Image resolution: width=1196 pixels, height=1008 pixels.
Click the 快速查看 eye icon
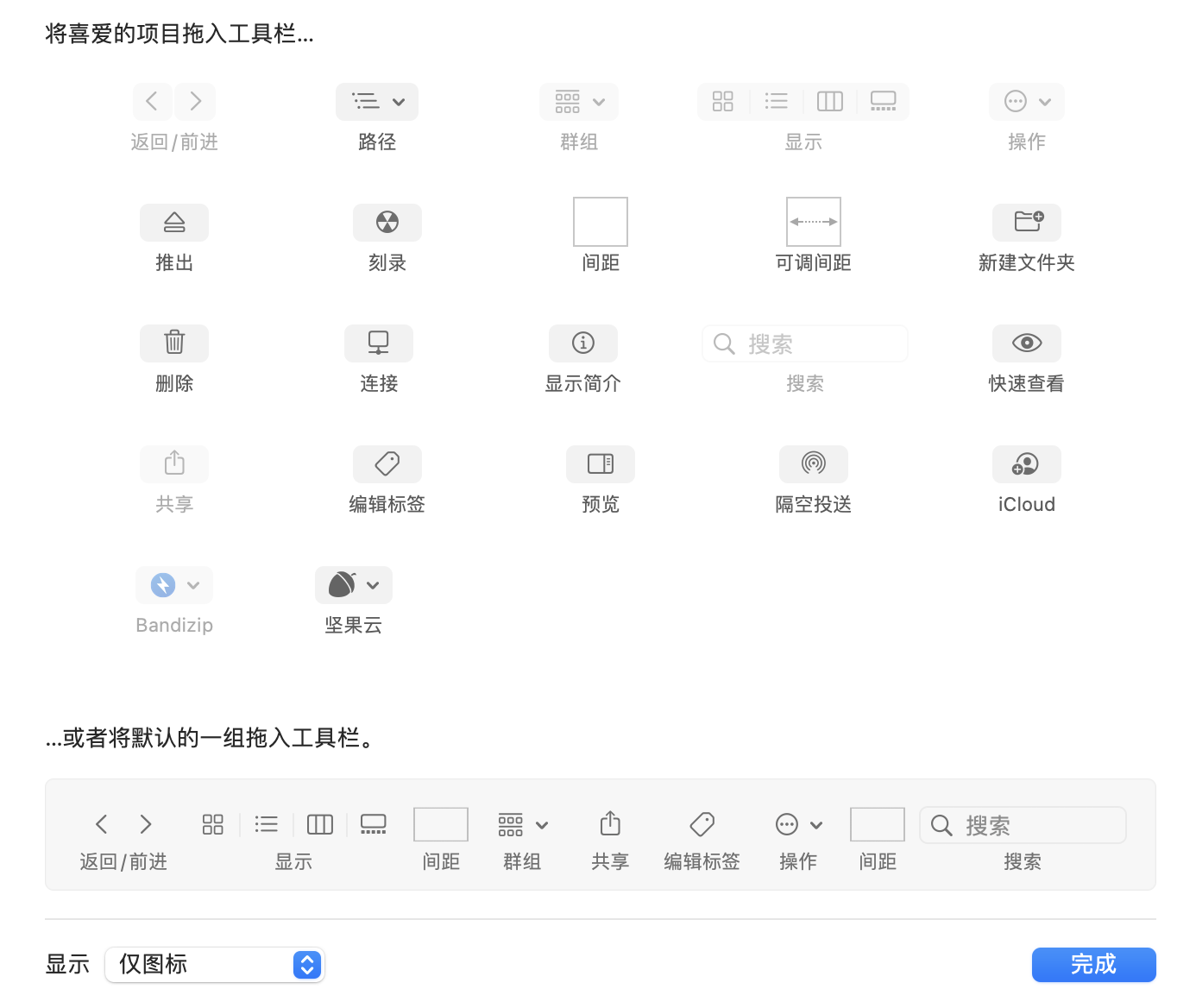click(1027, 343)
